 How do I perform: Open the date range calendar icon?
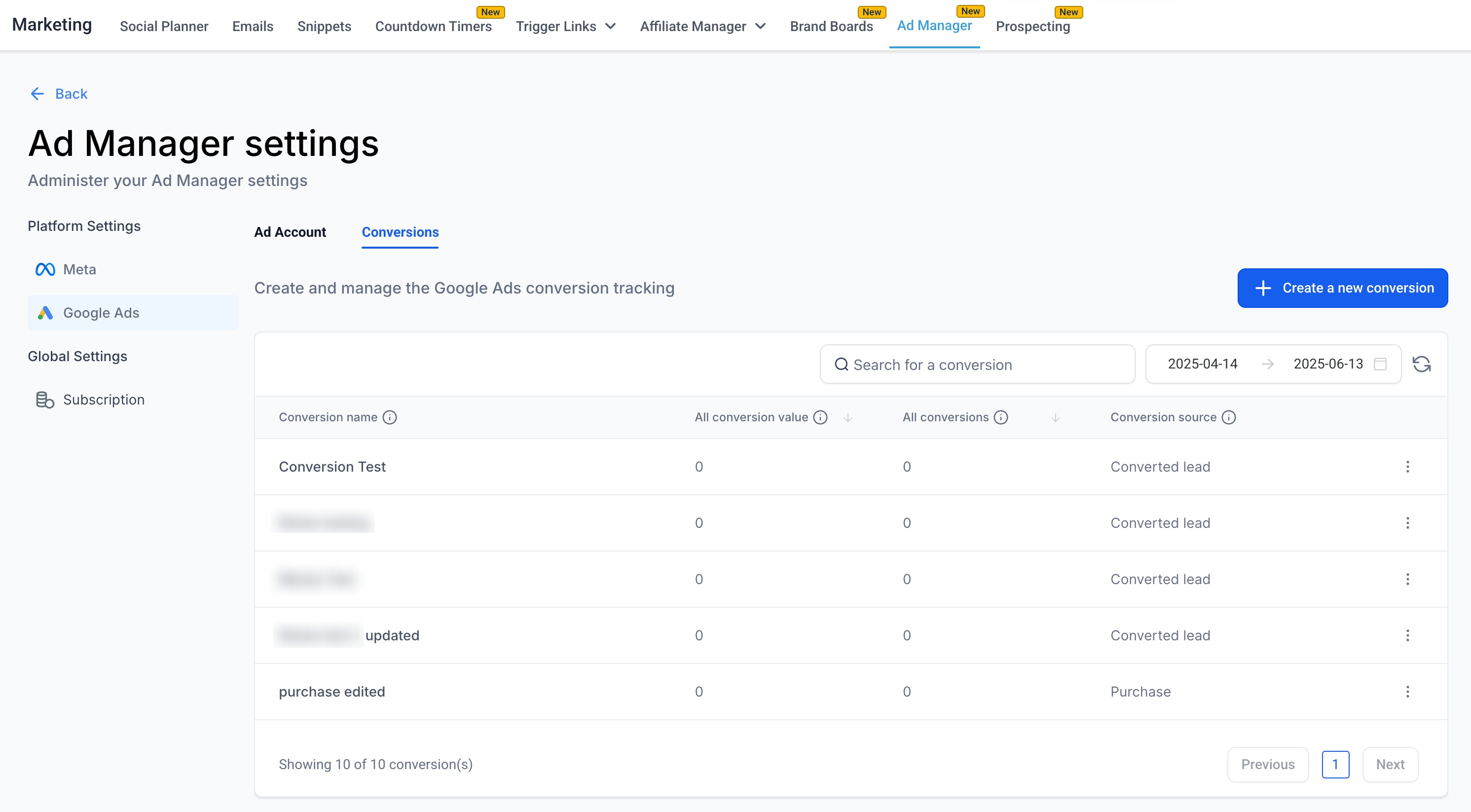(1380, 364)
